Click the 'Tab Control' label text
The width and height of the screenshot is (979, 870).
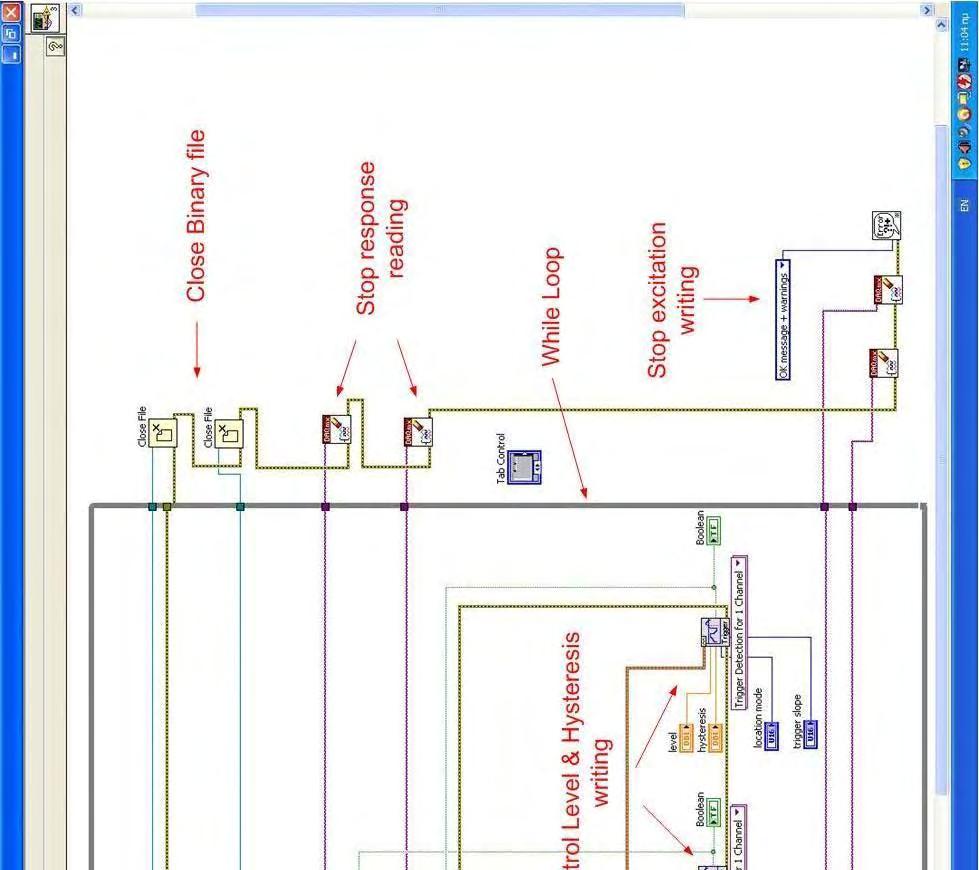[500, 458]
